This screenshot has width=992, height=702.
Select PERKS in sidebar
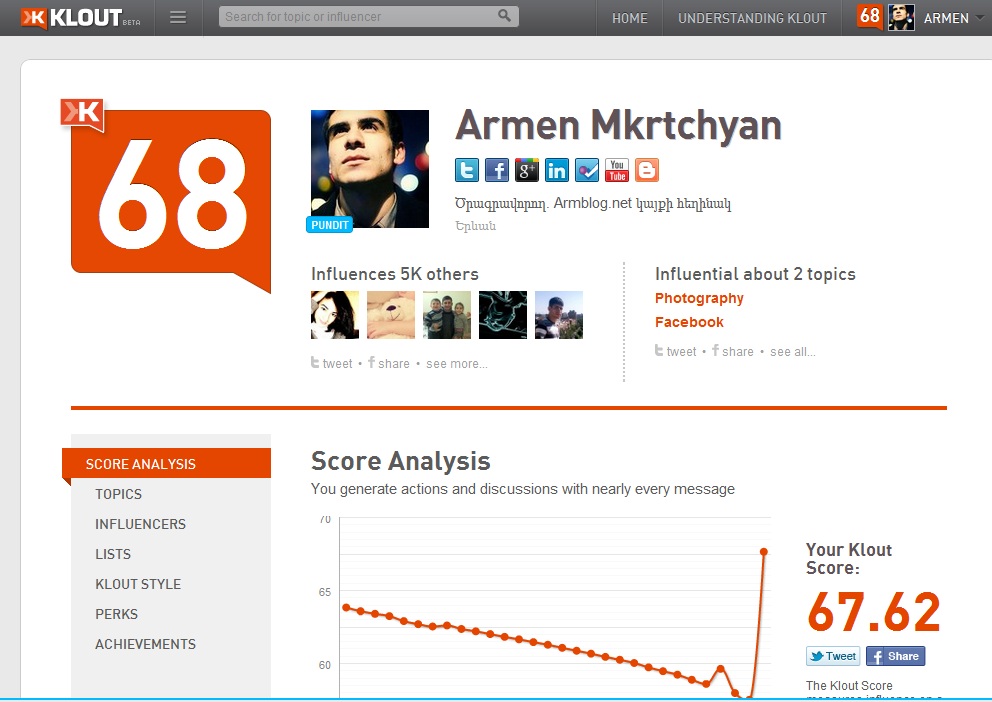pyautogui.click(x=116, y=614)
